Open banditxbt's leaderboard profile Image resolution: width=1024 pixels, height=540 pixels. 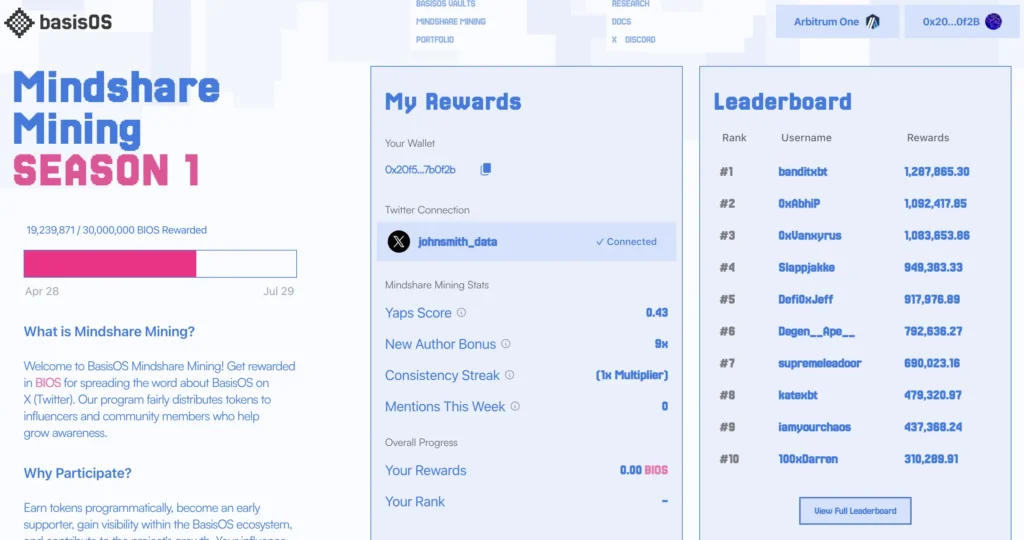tap(803, 172)
